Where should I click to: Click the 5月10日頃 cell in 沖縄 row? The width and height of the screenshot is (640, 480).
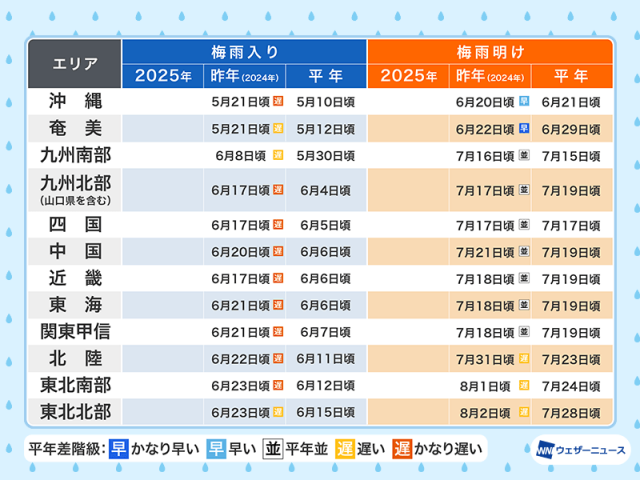point(326,102)
